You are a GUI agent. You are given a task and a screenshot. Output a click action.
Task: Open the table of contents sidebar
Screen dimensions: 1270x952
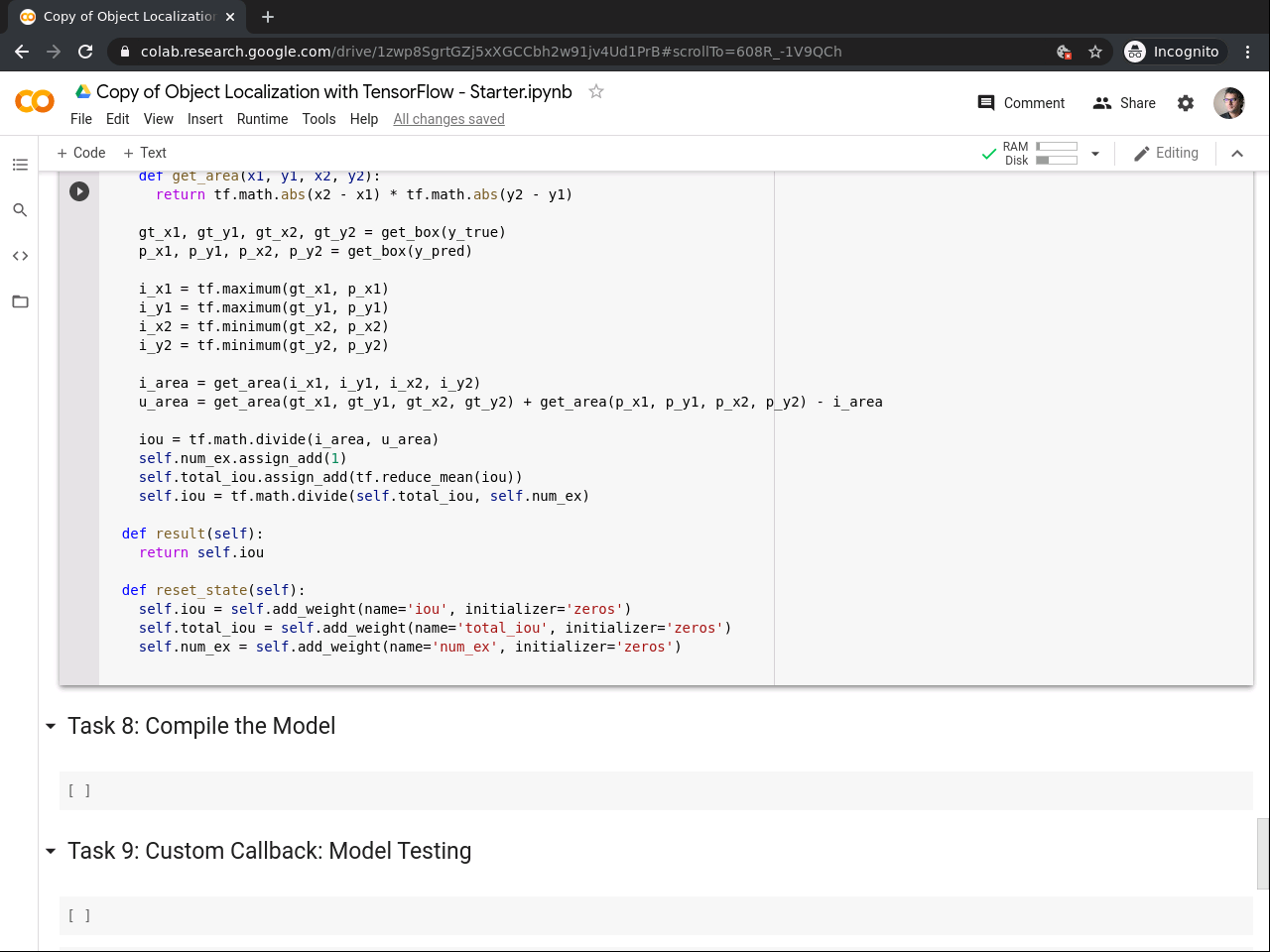tap(20, 165)
